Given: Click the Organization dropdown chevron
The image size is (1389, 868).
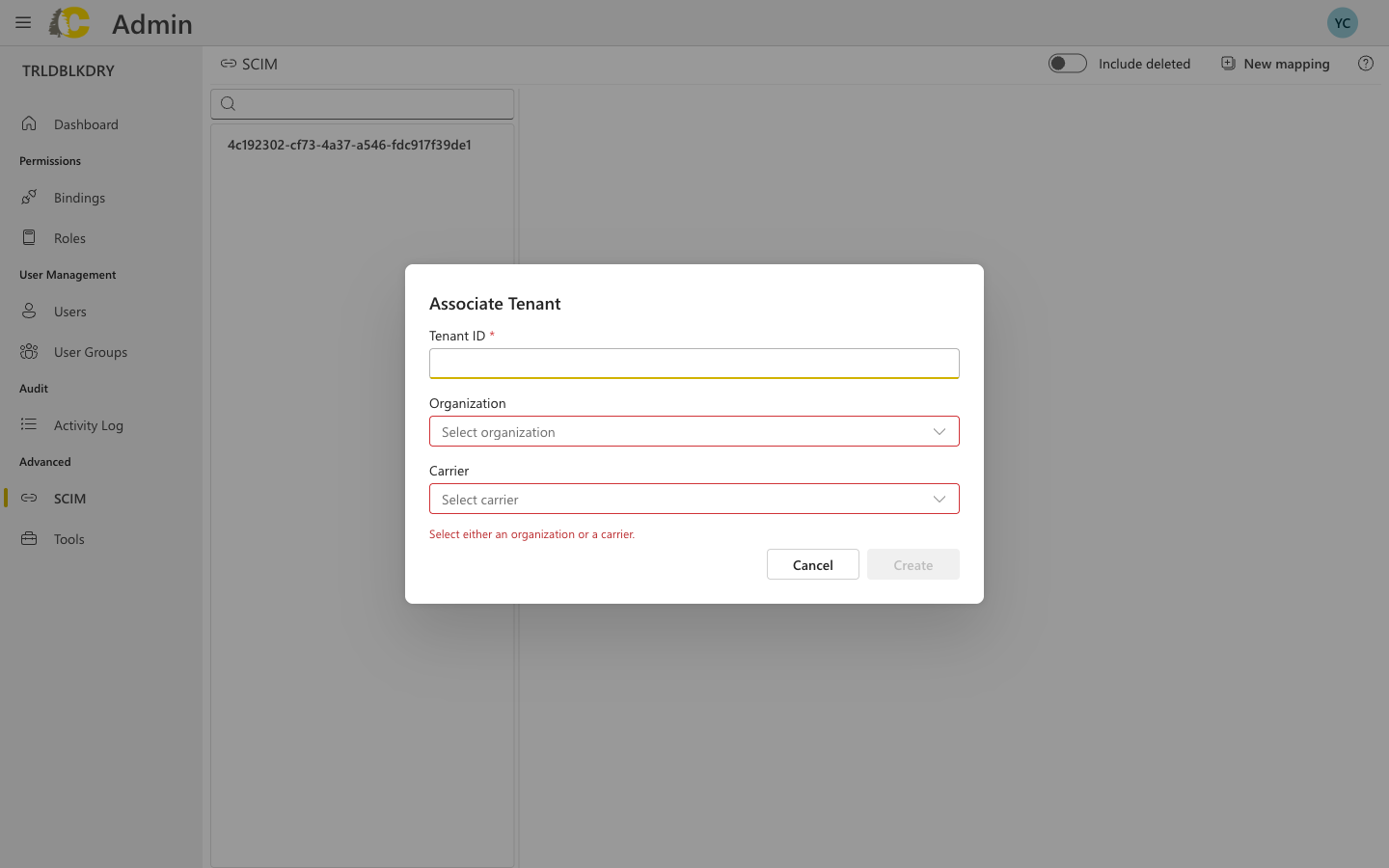Looking at the screenshot, I should pyautogui.click(x=939, y=431).
